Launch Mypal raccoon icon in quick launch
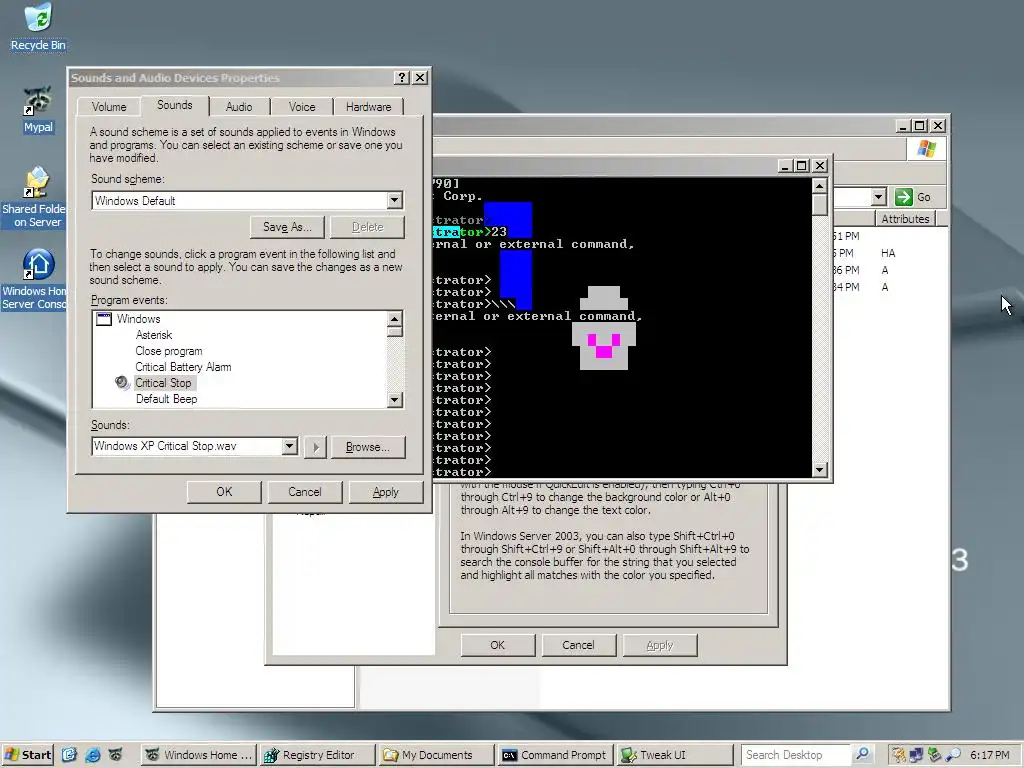The width and height of the screenshot is (1024, 768). 115,754
